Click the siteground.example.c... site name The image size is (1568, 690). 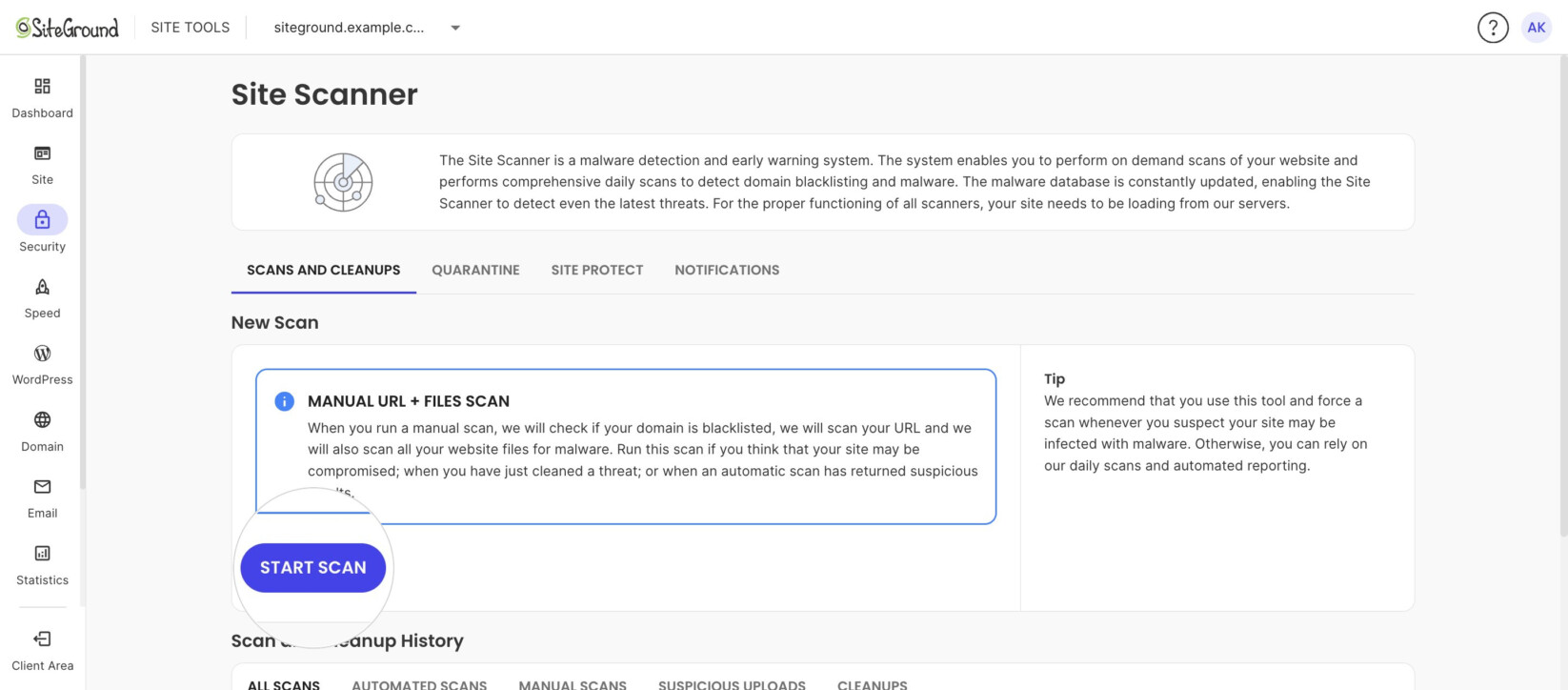pos(349,28)
